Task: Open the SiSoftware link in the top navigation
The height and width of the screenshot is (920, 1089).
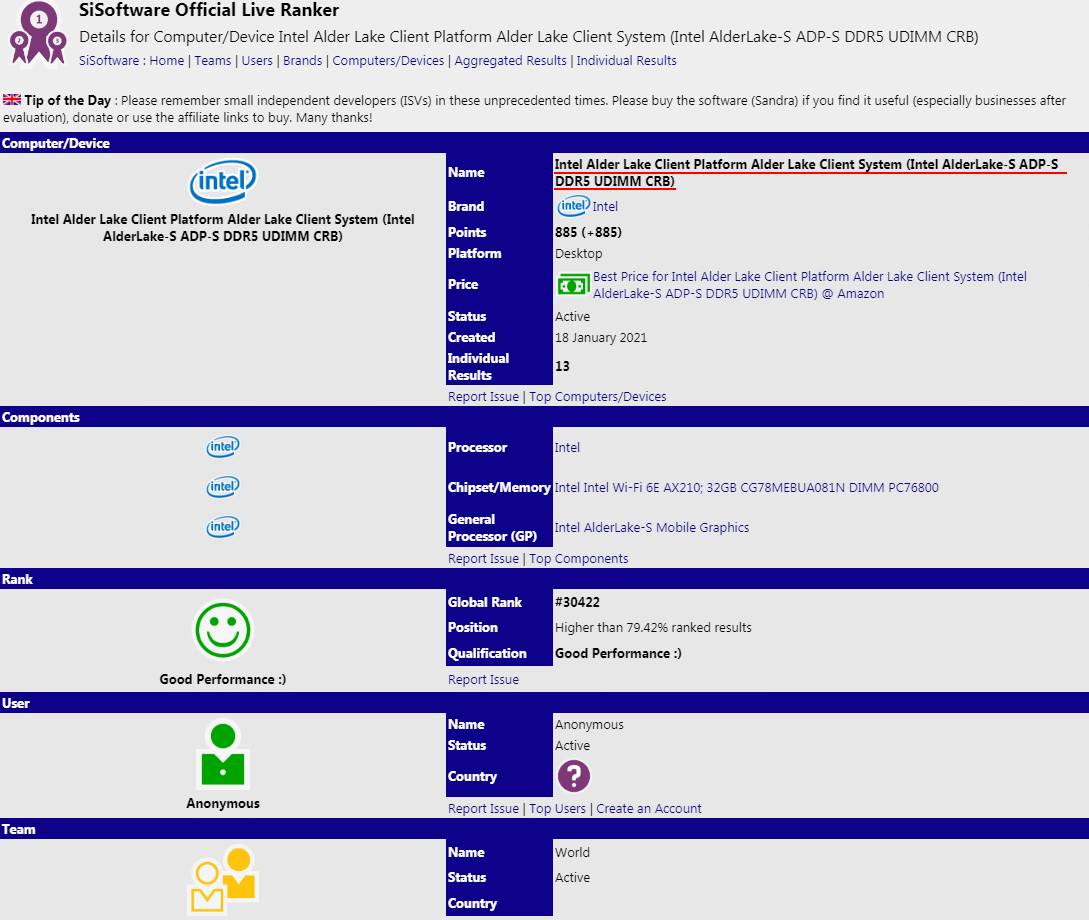Action: [109, 60]
